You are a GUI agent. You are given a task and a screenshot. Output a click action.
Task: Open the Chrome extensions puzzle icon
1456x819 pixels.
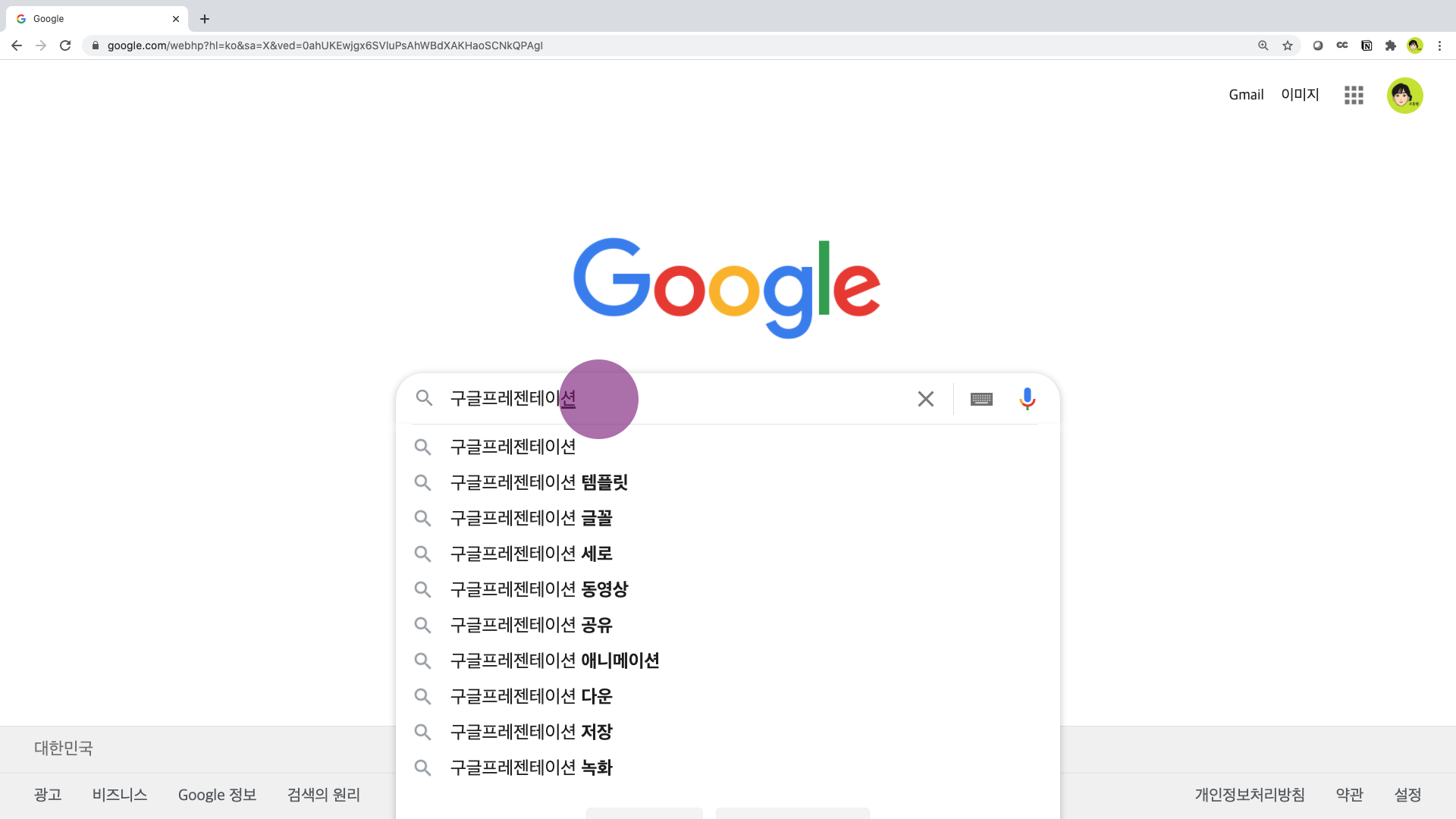(1391, 45)
